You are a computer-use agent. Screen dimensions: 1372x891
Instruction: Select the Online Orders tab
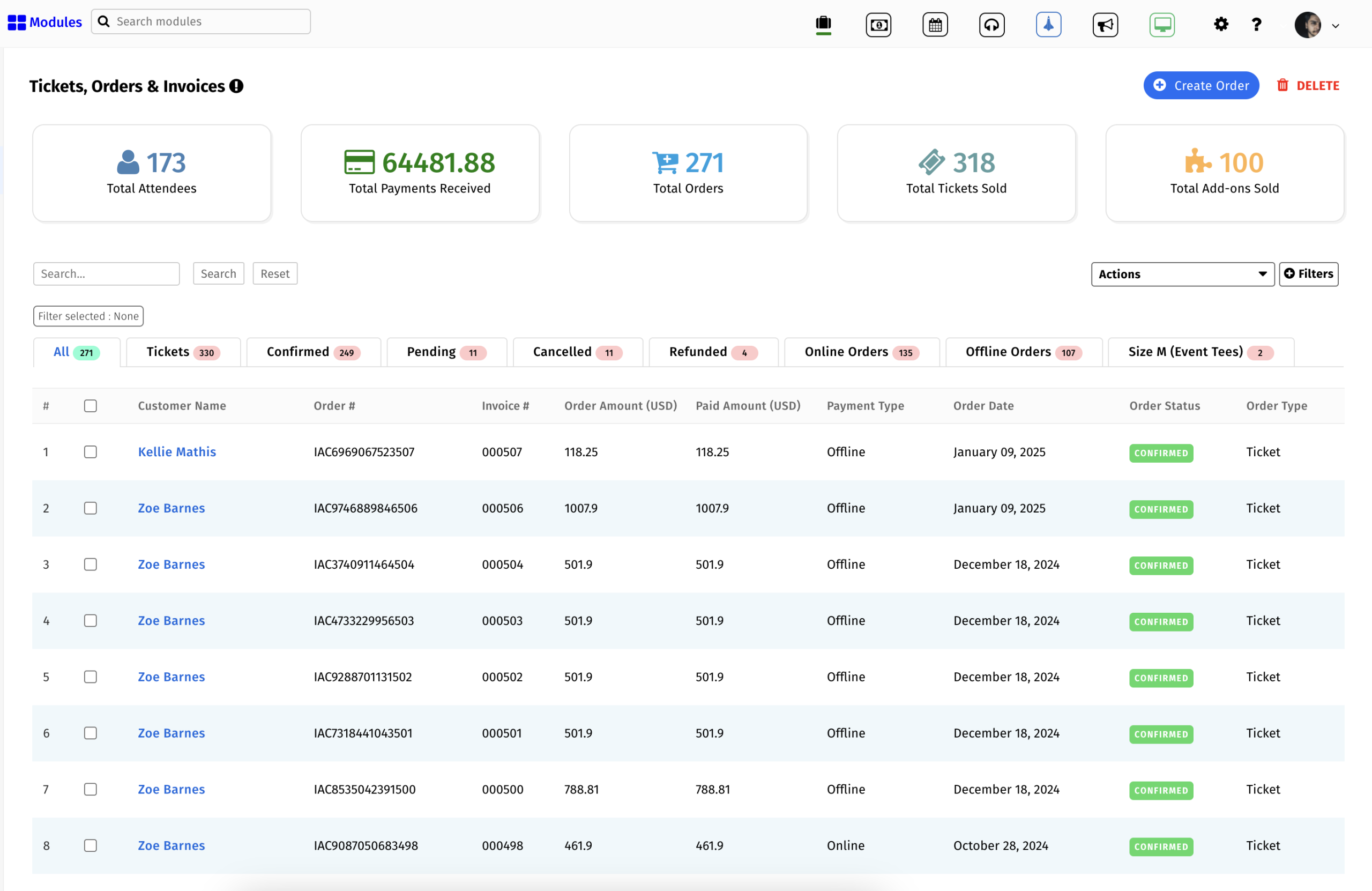pyautogui.click(x=861, y=352)
